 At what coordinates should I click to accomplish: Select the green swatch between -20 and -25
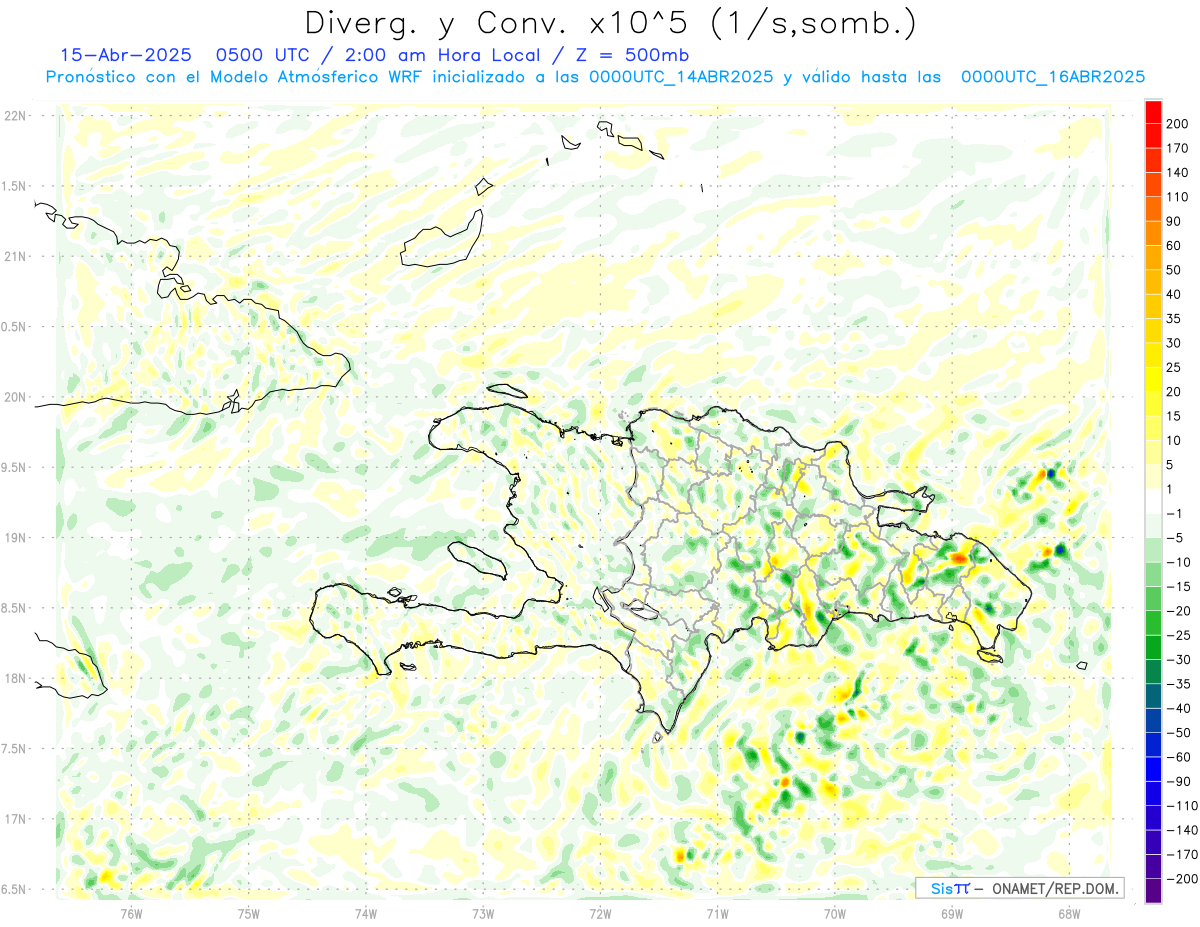click(x=1153, y=623)
